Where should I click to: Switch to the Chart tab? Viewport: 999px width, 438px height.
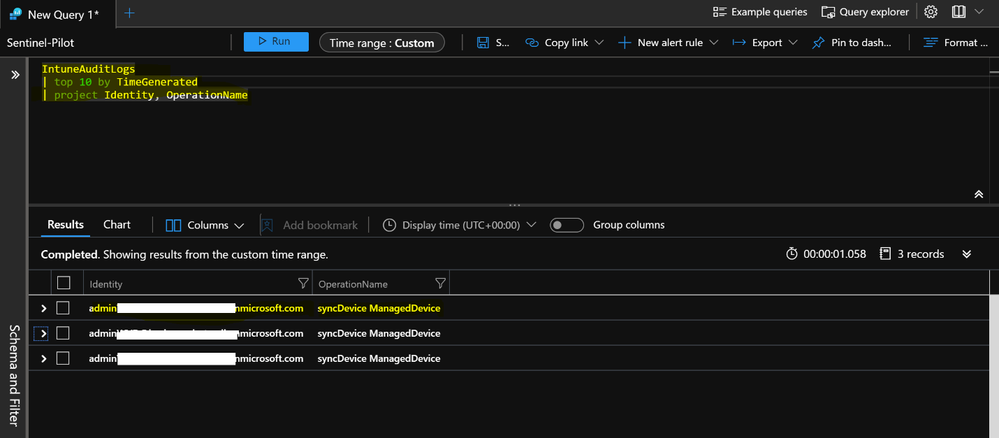click(x=117, y=224)
